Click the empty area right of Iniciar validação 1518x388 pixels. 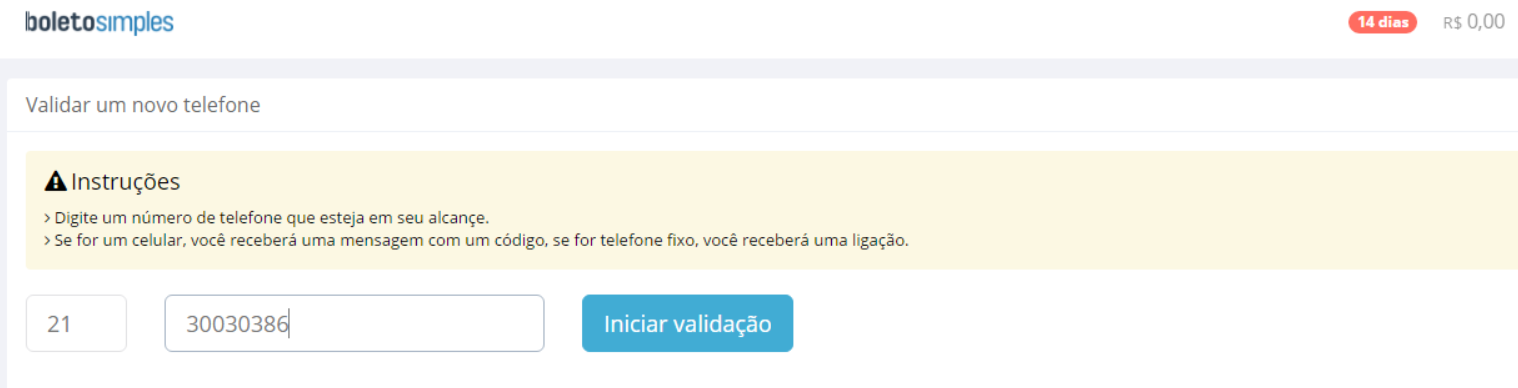(x=1150, y=323)
